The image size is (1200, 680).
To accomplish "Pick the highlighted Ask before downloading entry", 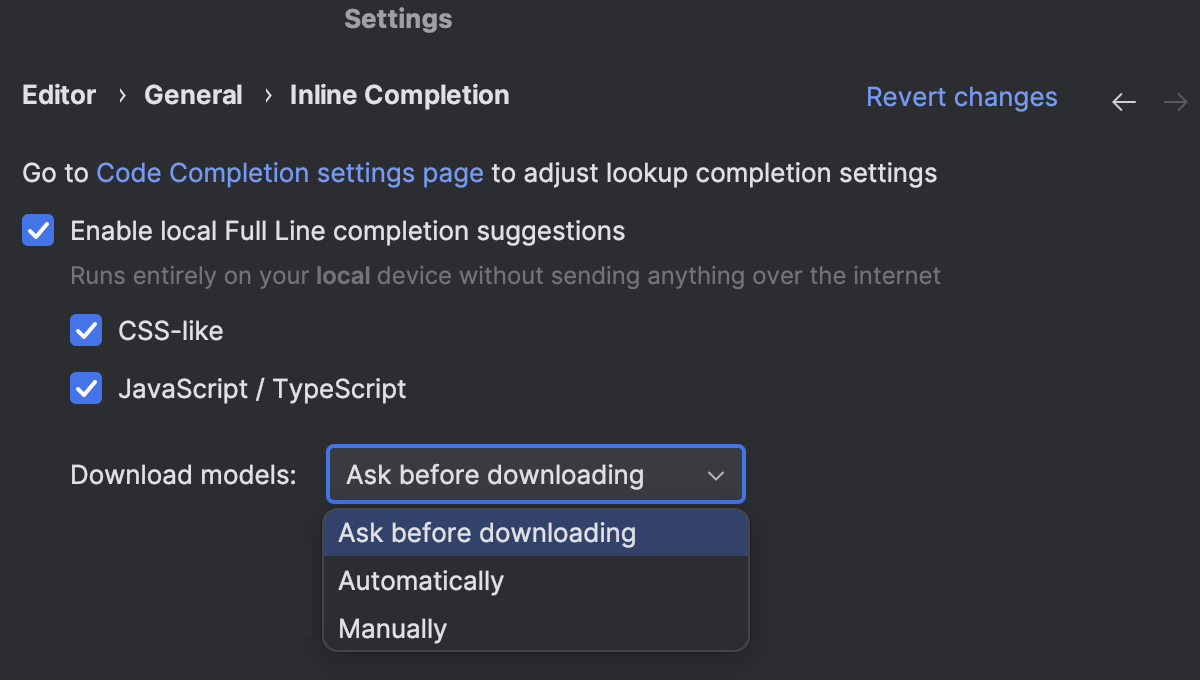I will [488, 533].
